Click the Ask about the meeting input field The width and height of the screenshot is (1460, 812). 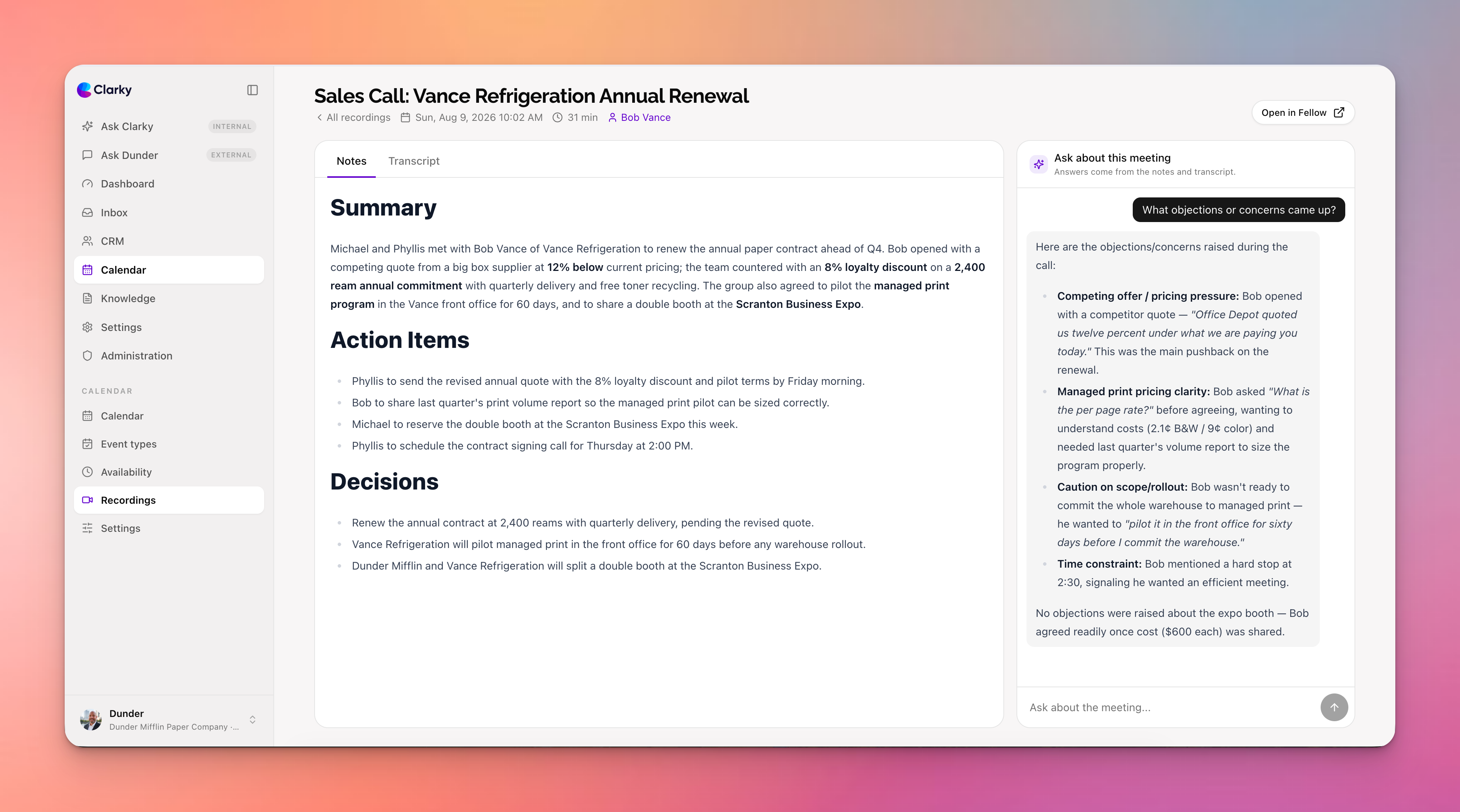coord(1170,707)
